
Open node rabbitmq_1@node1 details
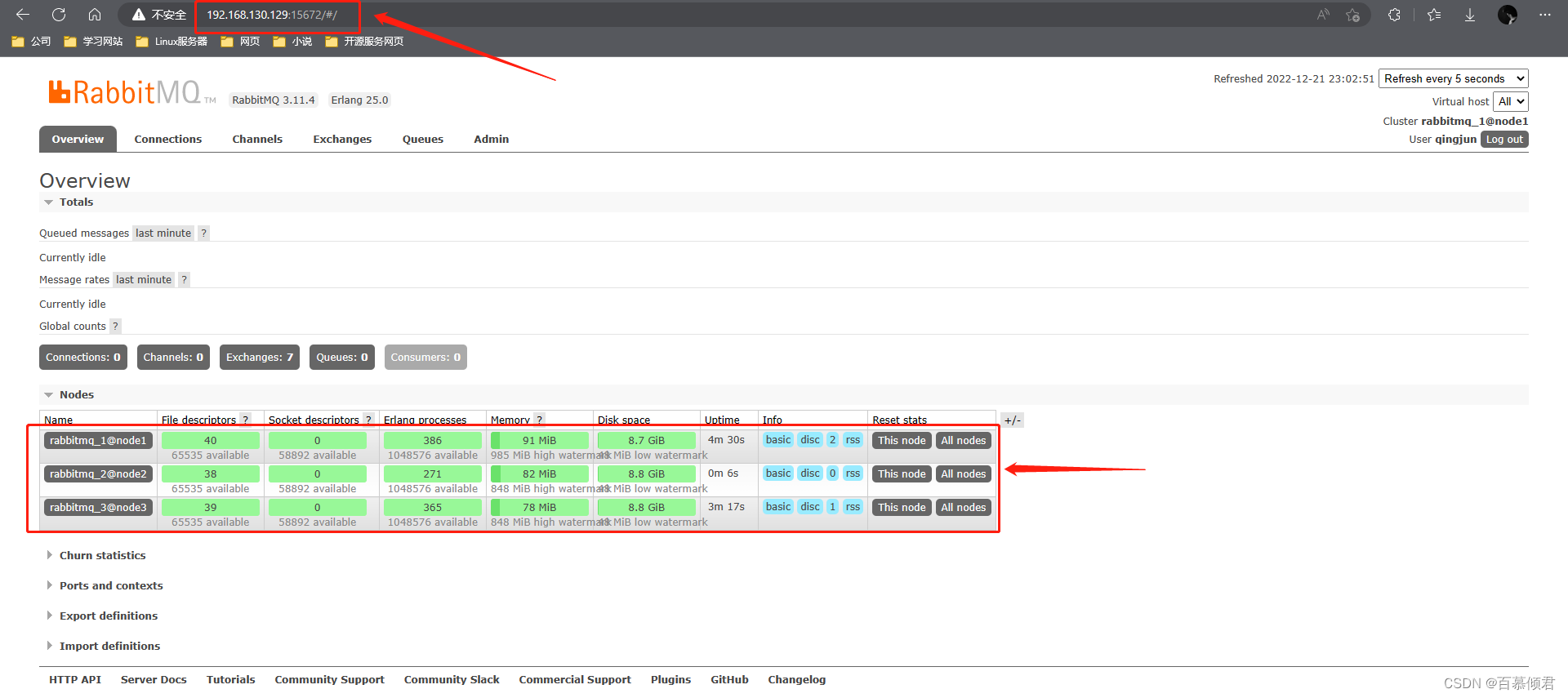click(x=98, y=441)
